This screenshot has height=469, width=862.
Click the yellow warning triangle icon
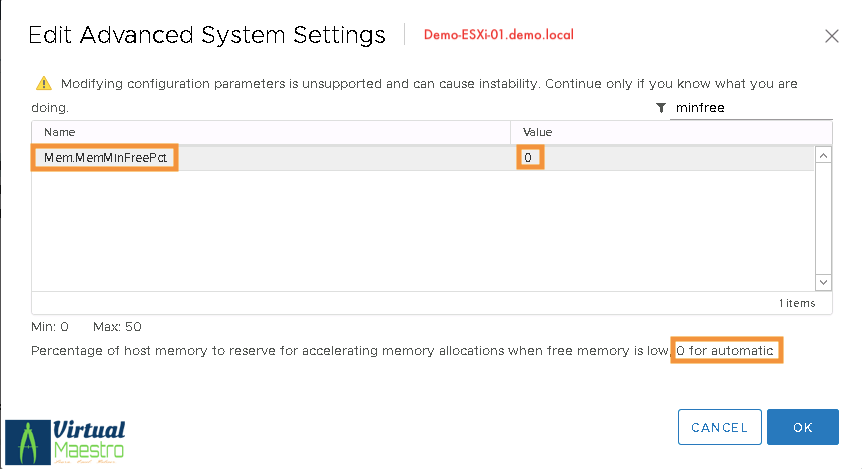point(43,84)
